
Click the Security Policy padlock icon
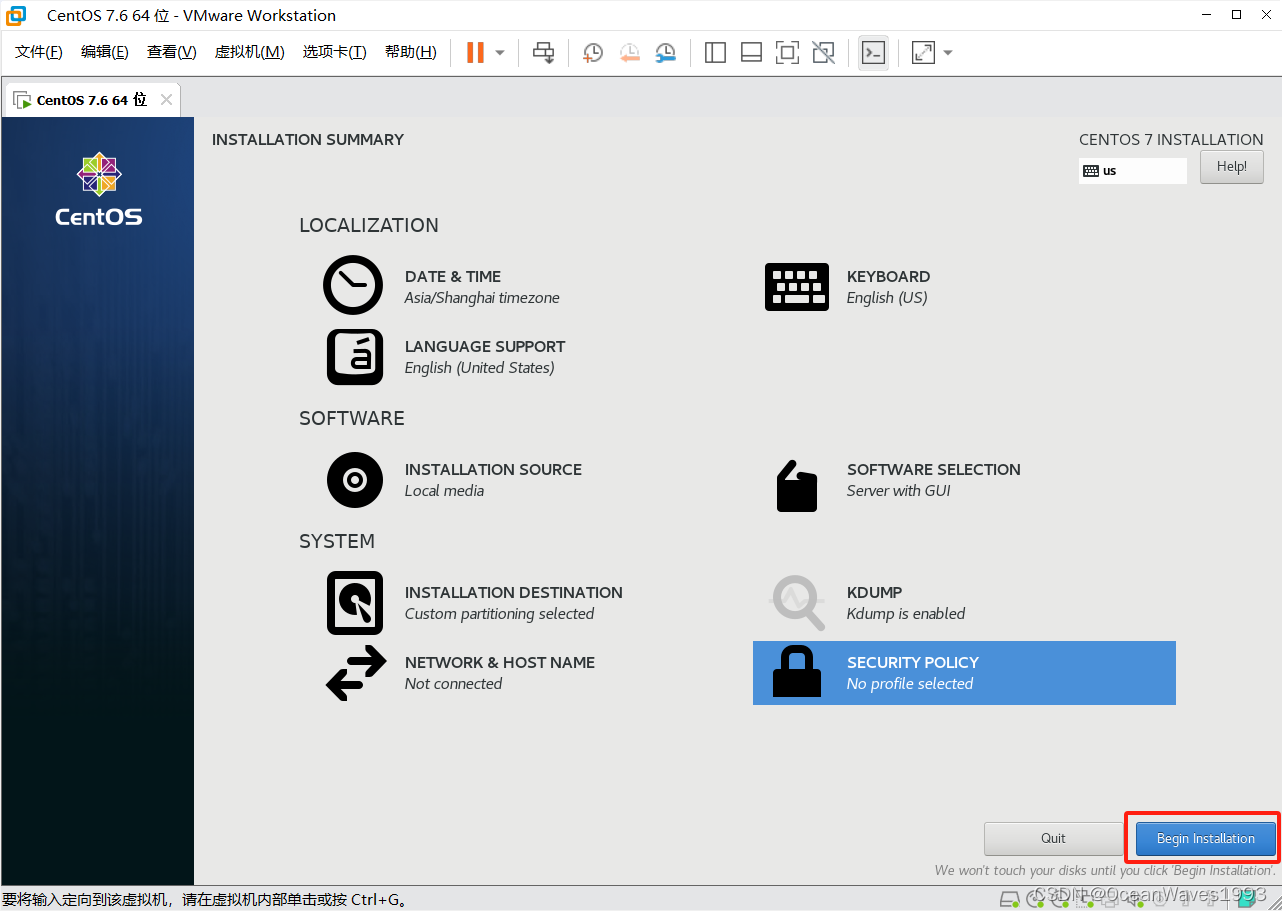click(797, 672)
